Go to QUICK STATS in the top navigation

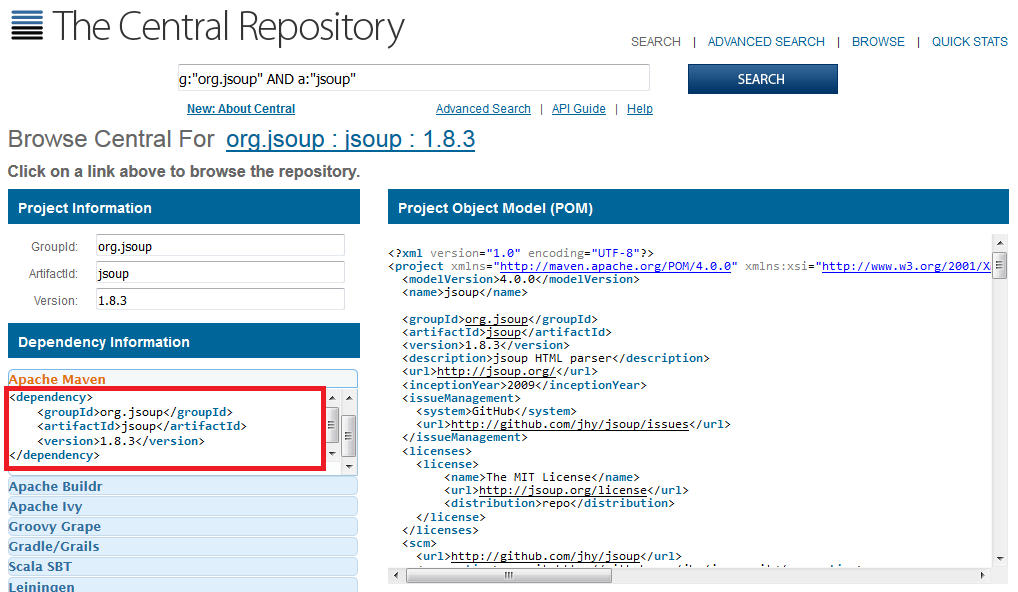(x=969, y=42)
